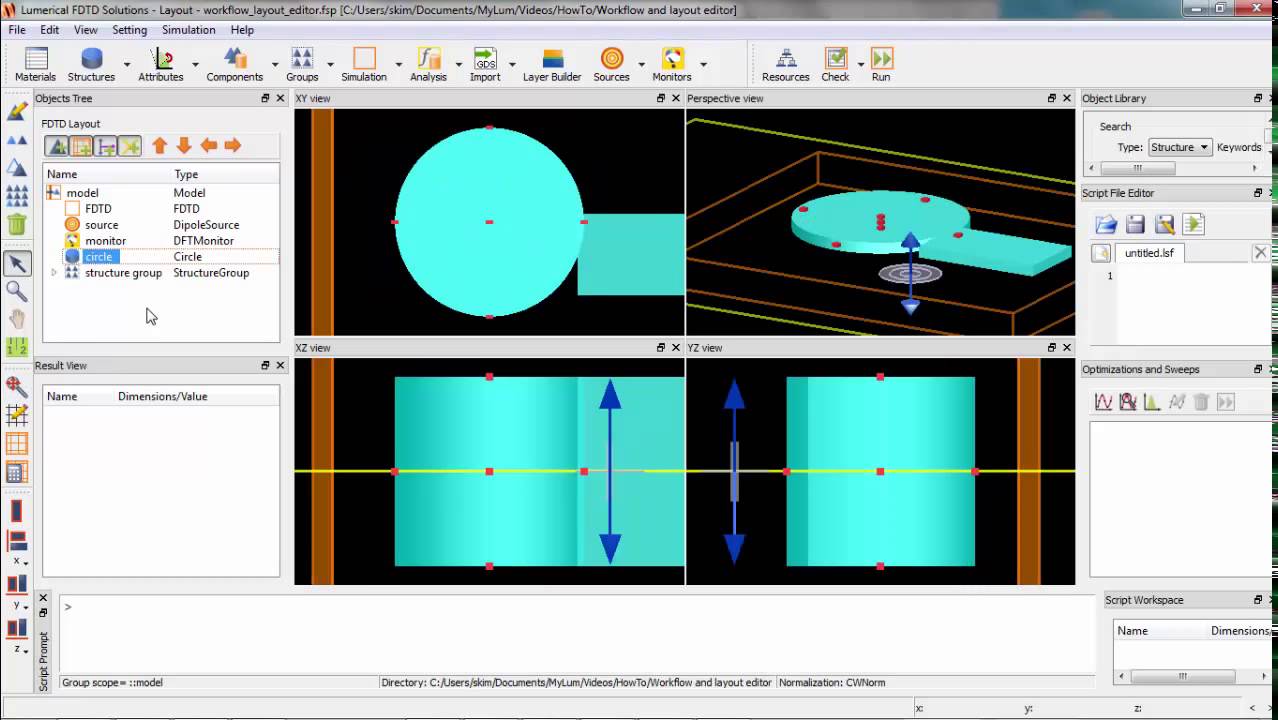Toggle the ruler 1|2 tool
Screen dimensions: 1278x720
17,347
